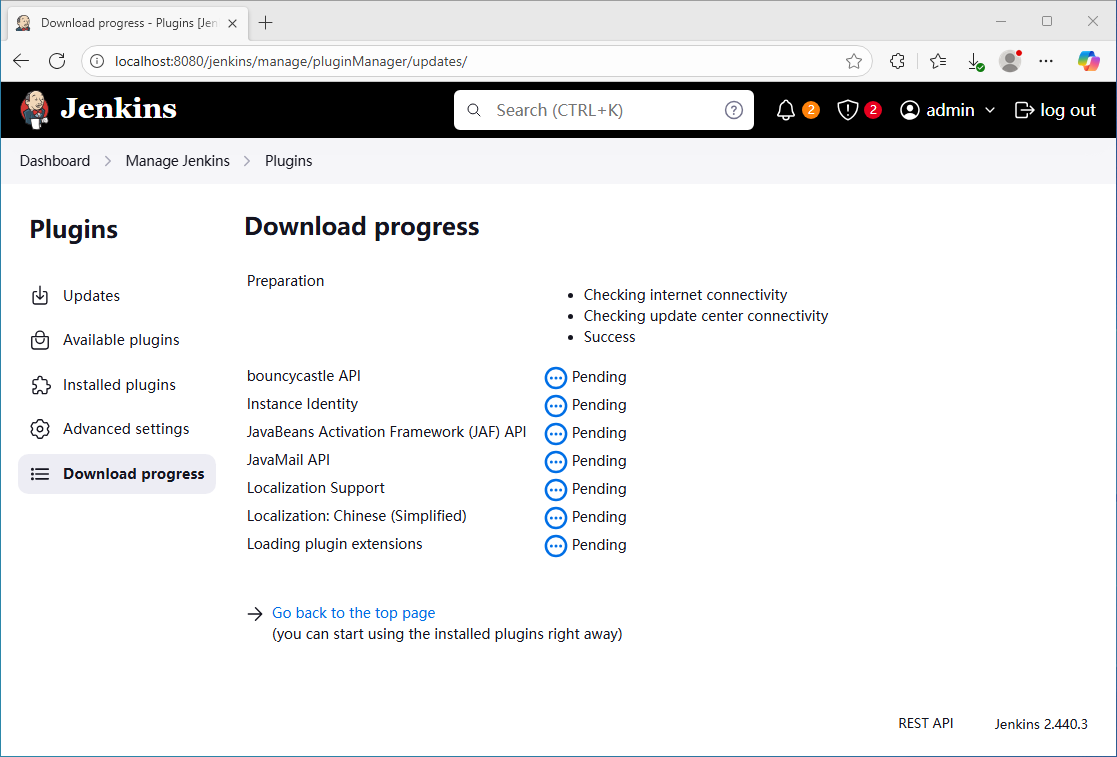Add page to favorites star icon
Viewport: 1117px width, 757px height.
click(853, 62)
